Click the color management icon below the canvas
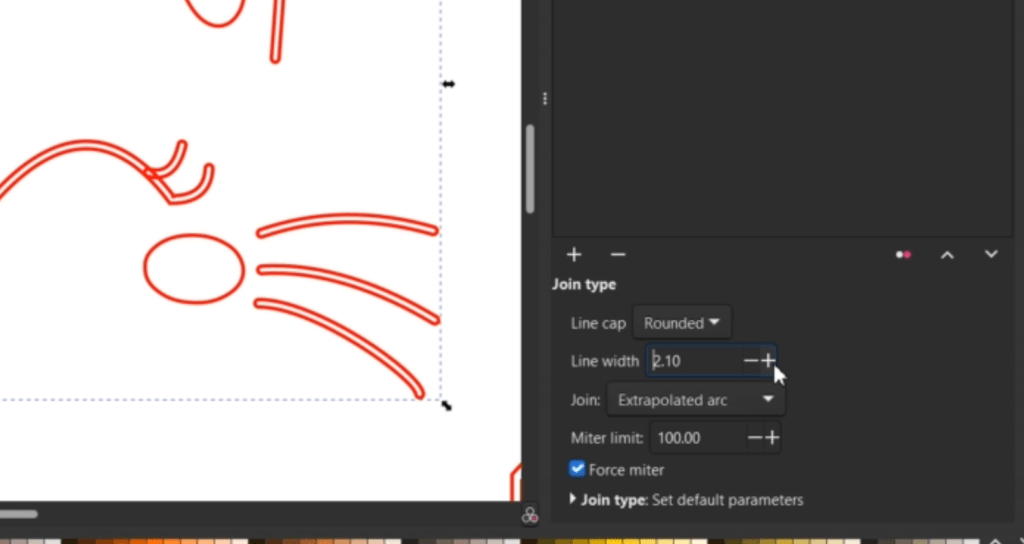Image resolution: width=1024 pixels, height=544 pixels. [531, 515]
